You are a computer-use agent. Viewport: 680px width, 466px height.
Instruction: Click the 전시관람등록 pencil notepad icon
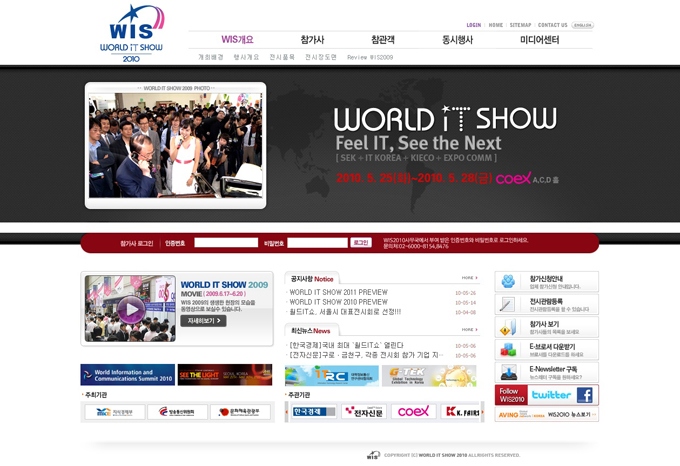coord(507,304)
